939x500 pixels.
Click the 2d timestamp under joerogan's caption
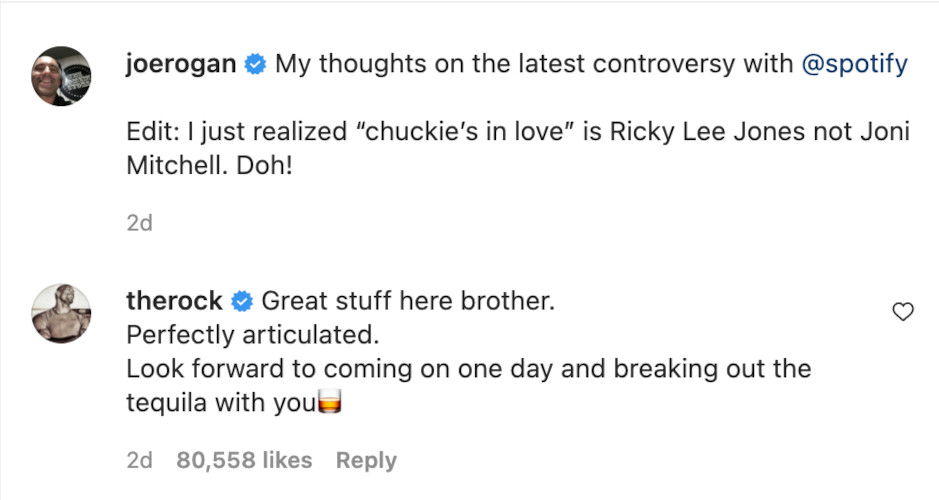(x=140, y=223)
